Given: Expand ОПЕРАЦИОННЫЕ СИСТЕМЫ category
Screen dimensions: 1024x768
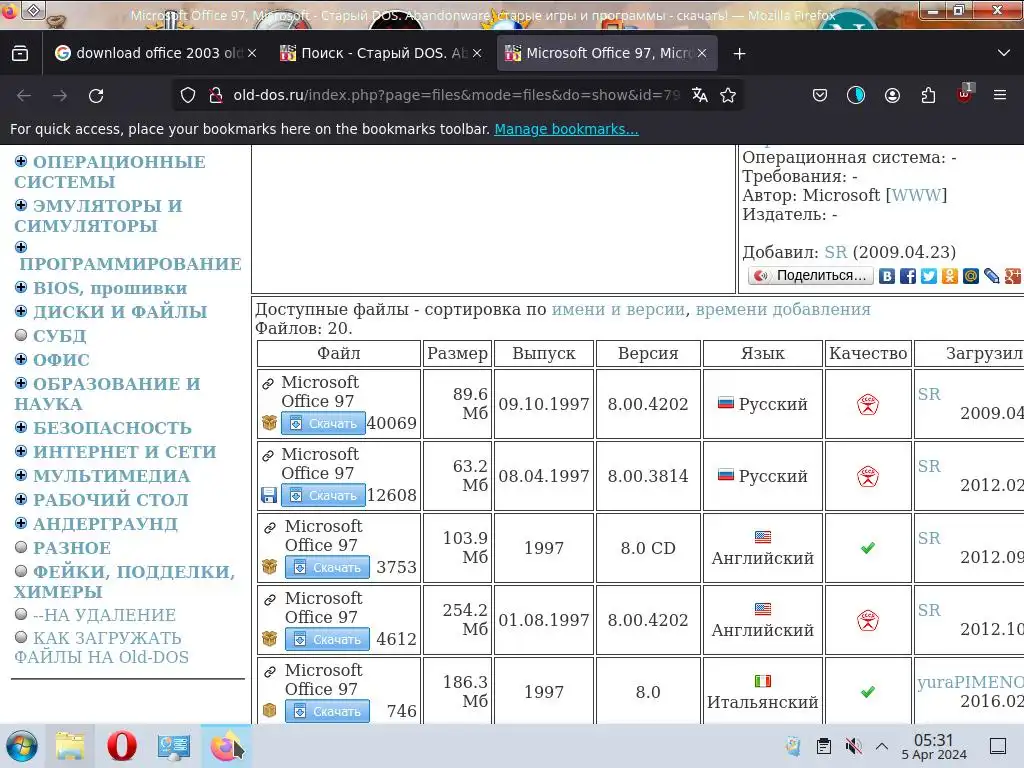Looking at the screenshot, I should pos(21,161).
